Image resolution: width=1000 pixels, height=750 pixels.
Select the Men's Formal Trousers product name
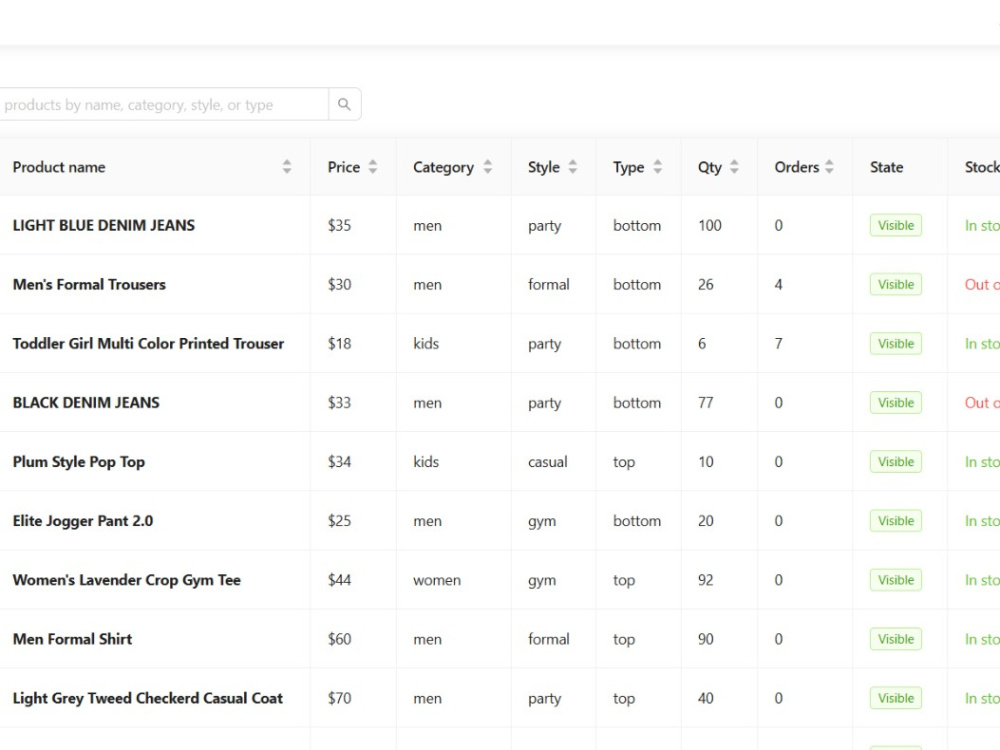click(89, 284)
